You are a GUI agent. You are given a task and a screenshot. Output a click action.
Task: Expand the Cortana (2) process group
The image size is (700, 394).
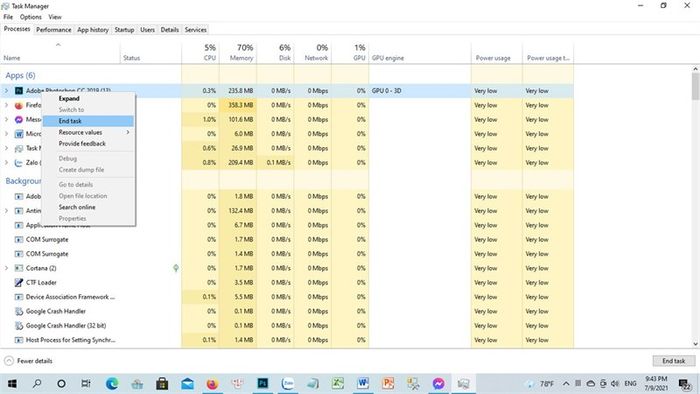tap(6, 268)
